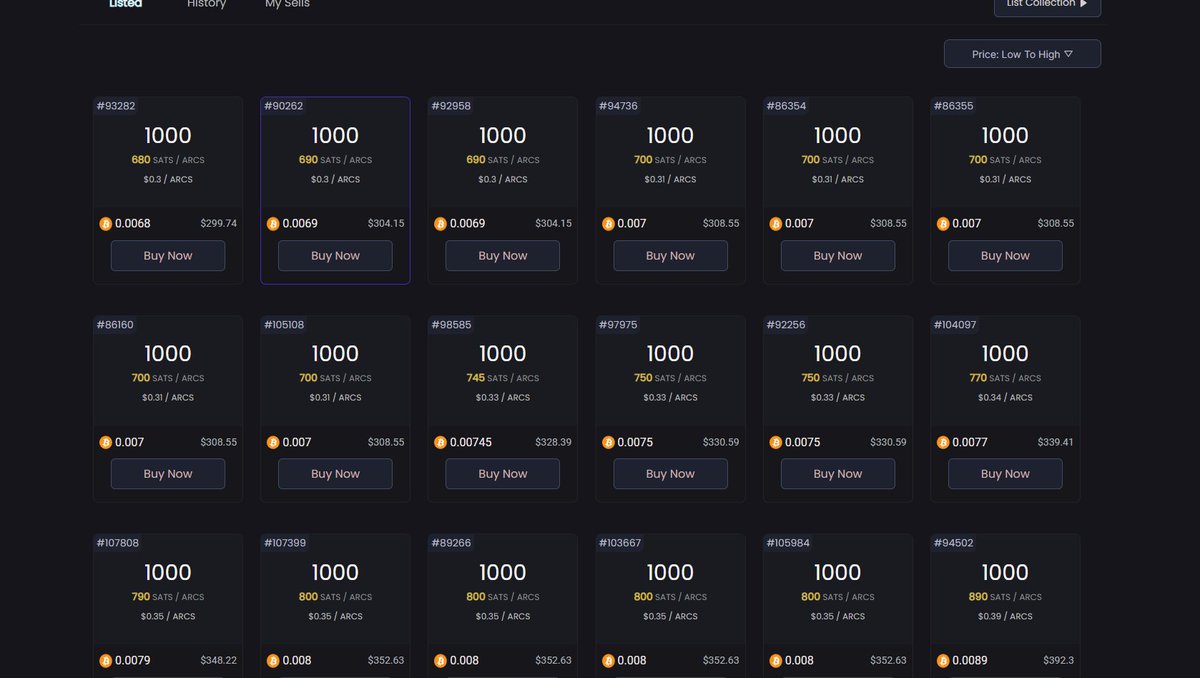Image resolution: width=1200 pixels, height=678 pixels.
Task: Click the $0.39 / ARCS unit price
Action: coord(1005,617)
